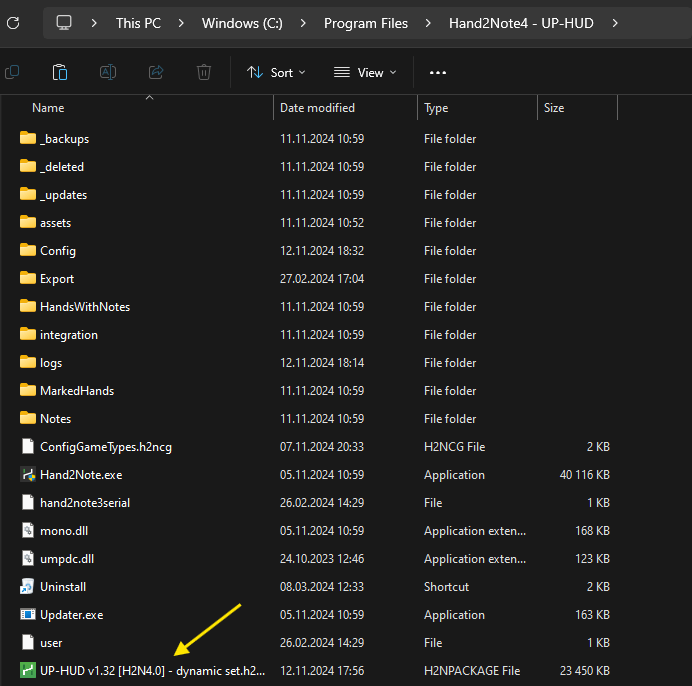Click the Copy toolbar icon
Screen dimensions: 692x686
12,72
